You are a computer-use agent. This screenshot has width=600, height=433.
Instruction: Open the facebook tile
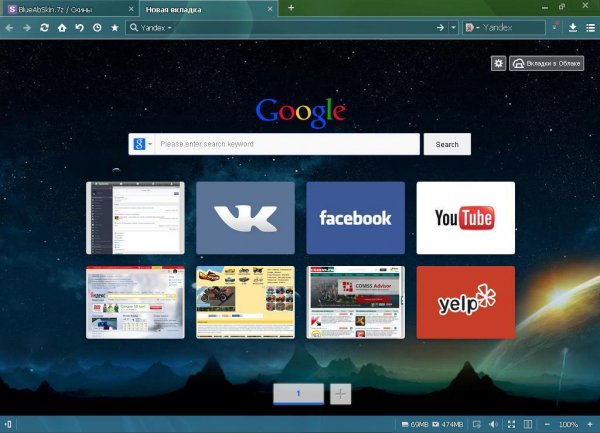coord(355,218)
